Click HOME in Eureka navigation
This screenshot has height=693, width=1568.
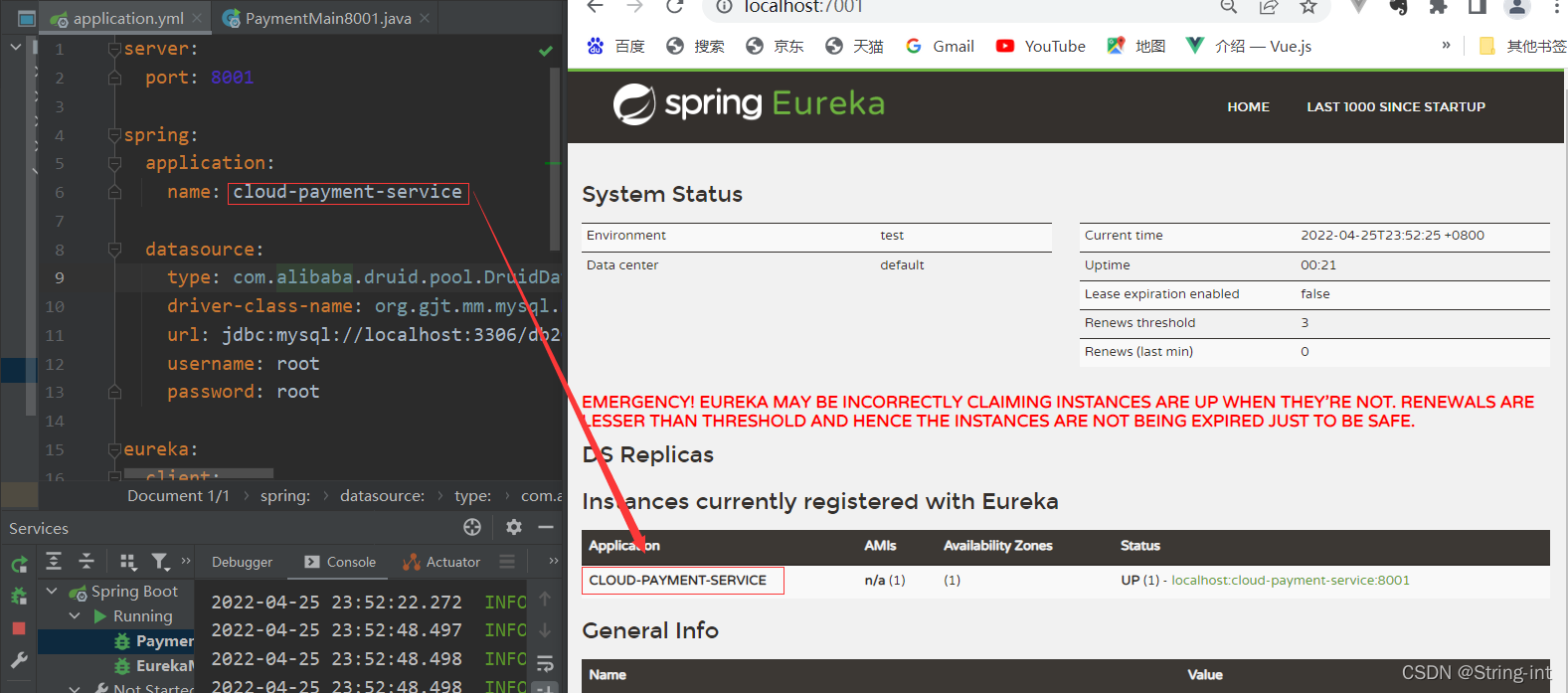coord(1248,106)
